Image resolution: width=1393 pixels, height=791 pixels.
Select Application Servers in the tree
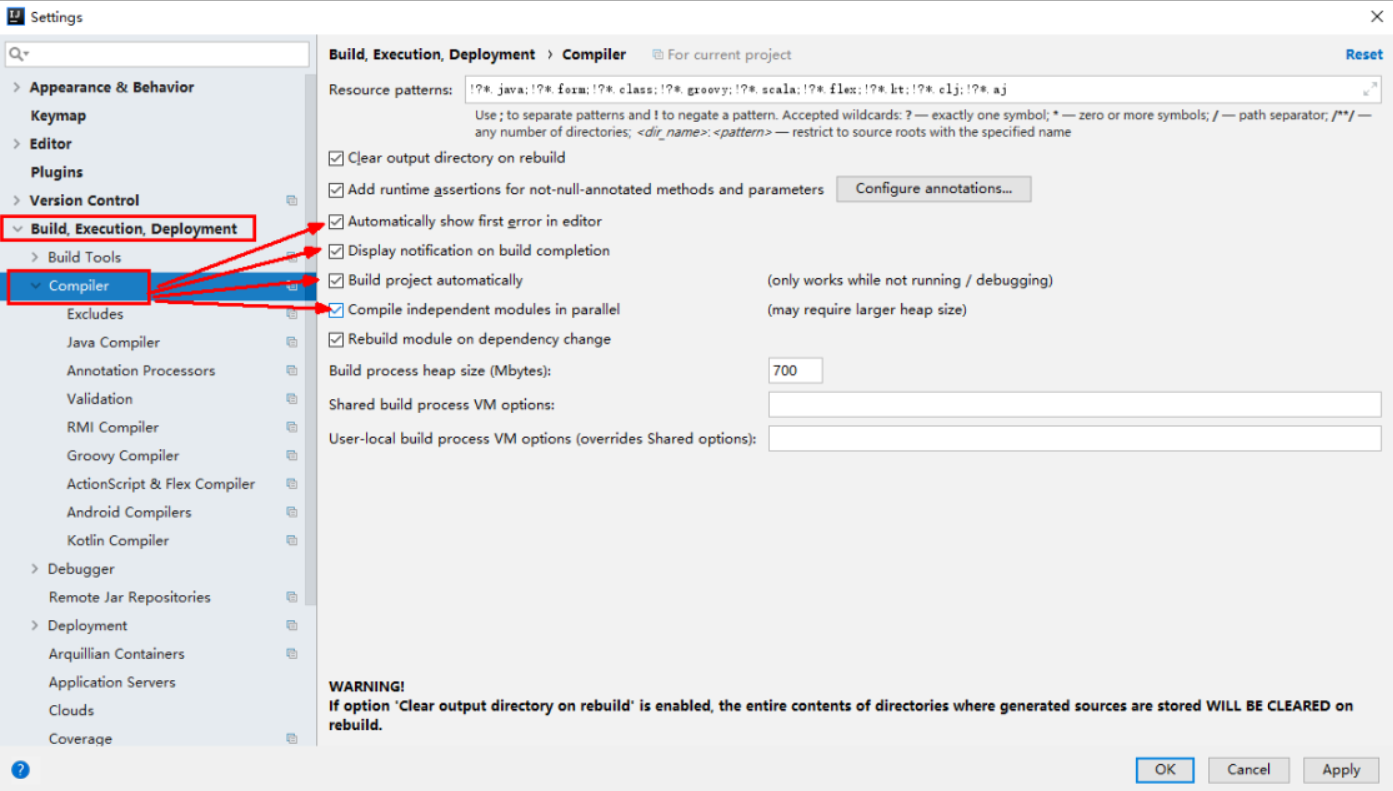[112, 682]
